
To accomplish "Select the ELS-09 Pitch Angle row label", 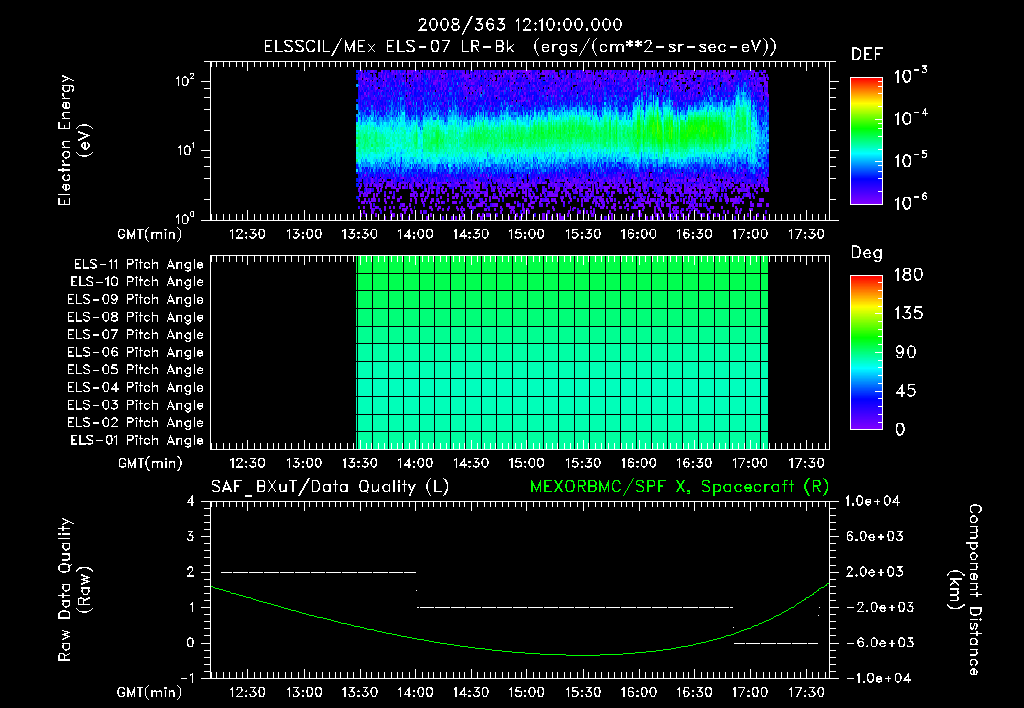I will point(136,300).
